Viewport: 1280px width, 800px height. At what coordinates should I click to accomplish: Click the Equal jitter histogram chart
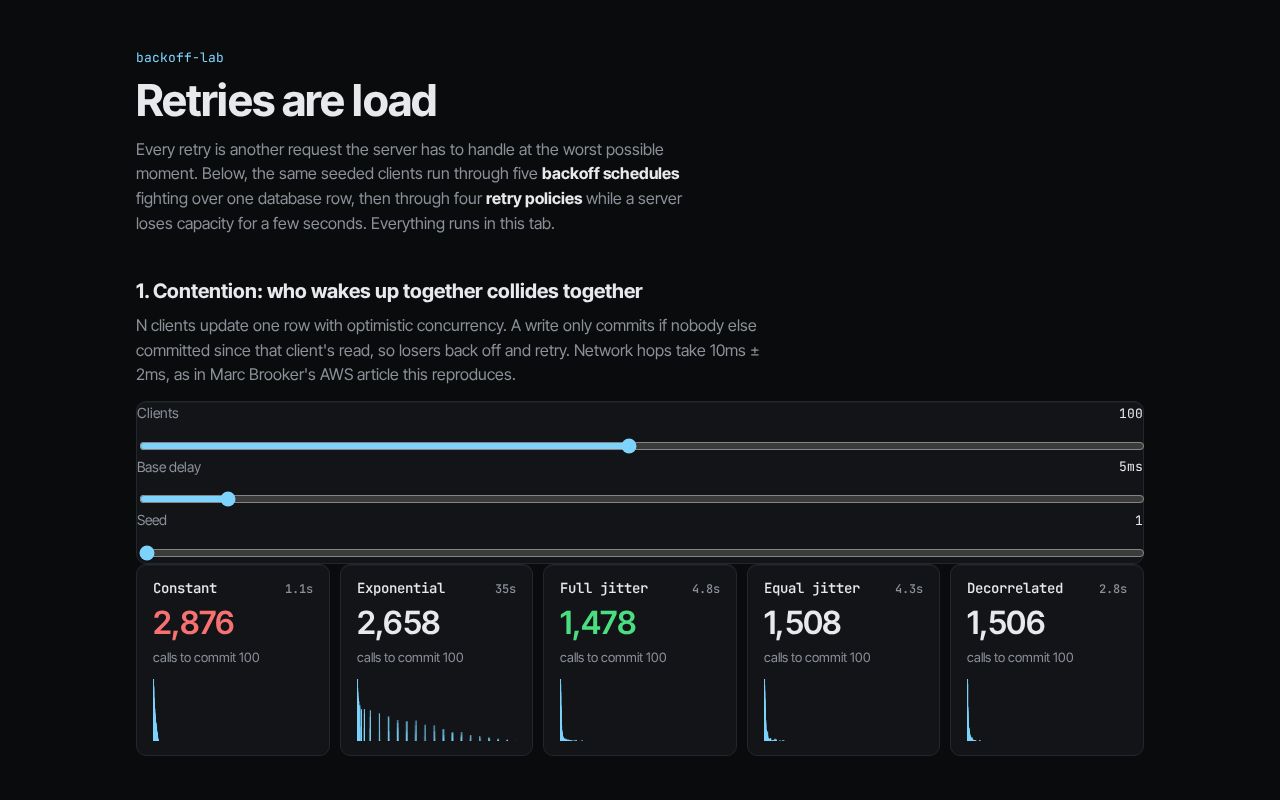tap(843, 710)
